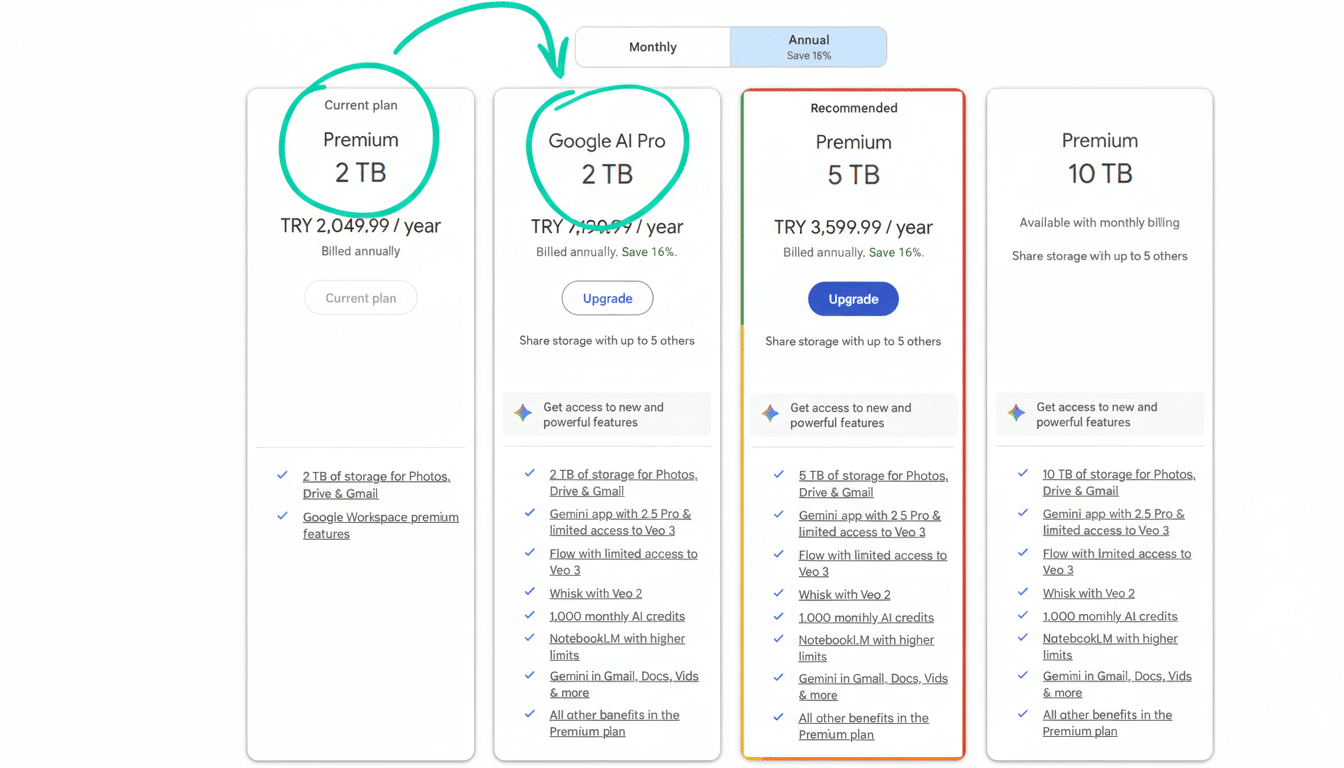Click the Gemini sparkle icon in Google AI Pro column
This screenshot has height=768, width=1344.
pyautogui.click(x=522, y=413)
